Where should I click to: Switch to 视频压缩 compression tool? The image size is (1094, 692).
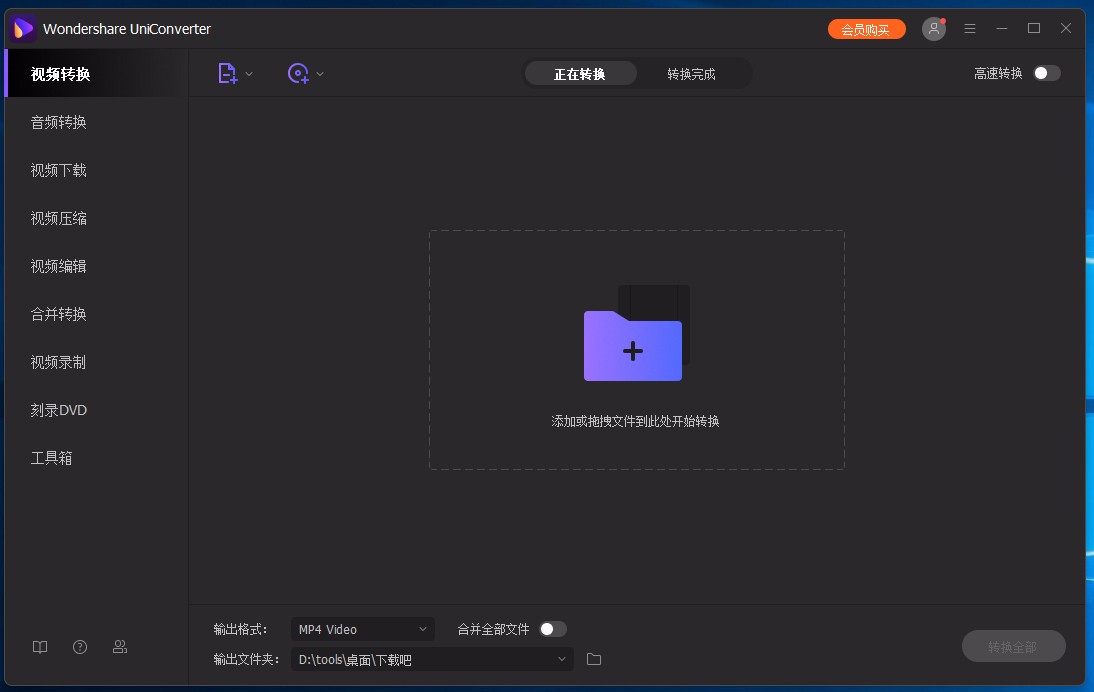[x=57, y=218]
